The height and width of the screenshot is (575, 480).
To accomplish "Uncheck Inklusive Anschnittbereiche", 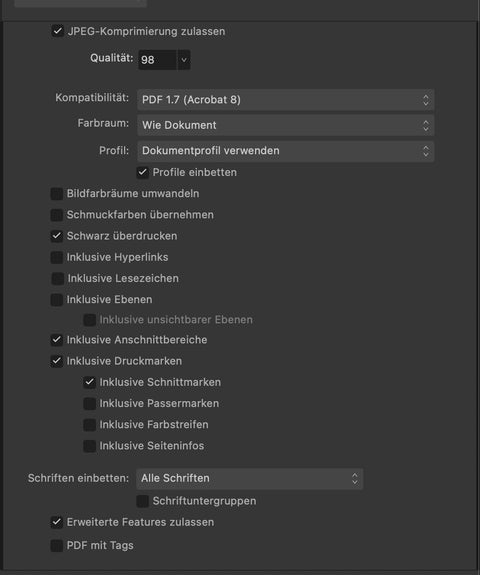I will coord(57,340).
